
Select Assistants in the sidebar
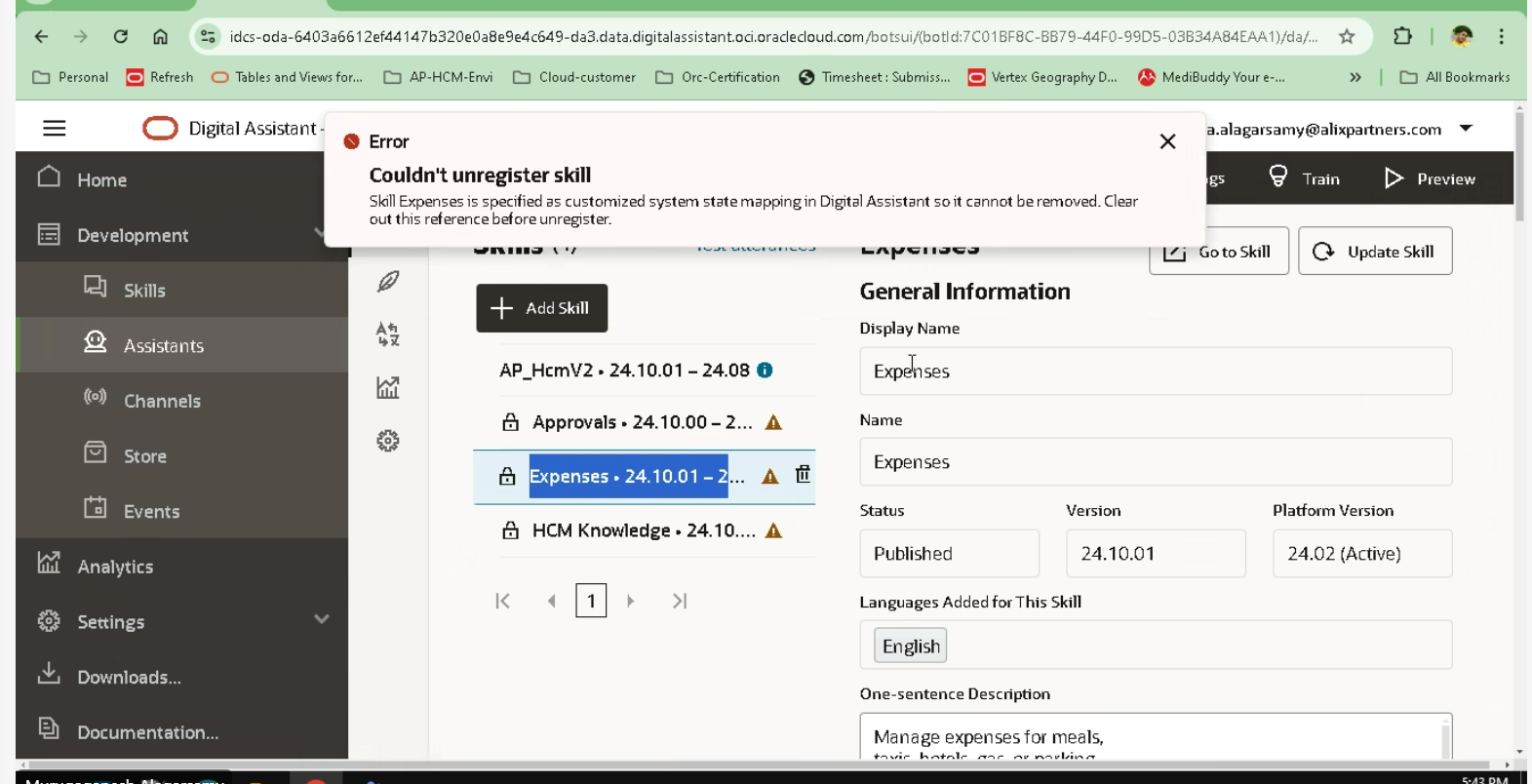(x=181, y=345)
